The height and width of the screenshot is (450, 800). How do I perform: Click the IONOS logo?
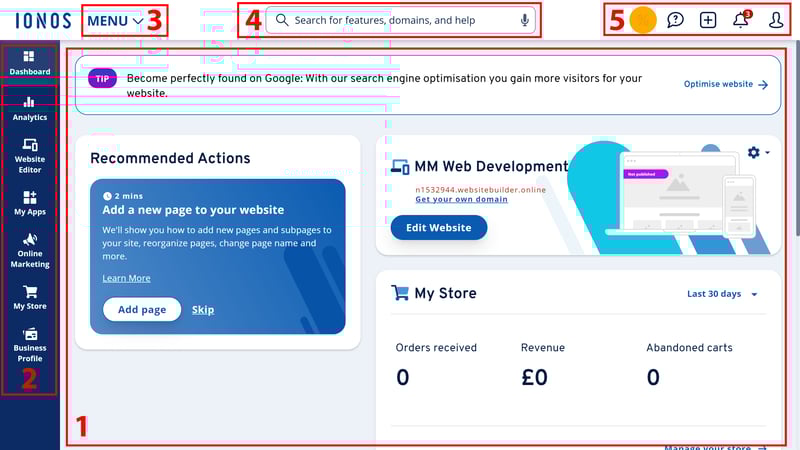(x=43, y=20)
